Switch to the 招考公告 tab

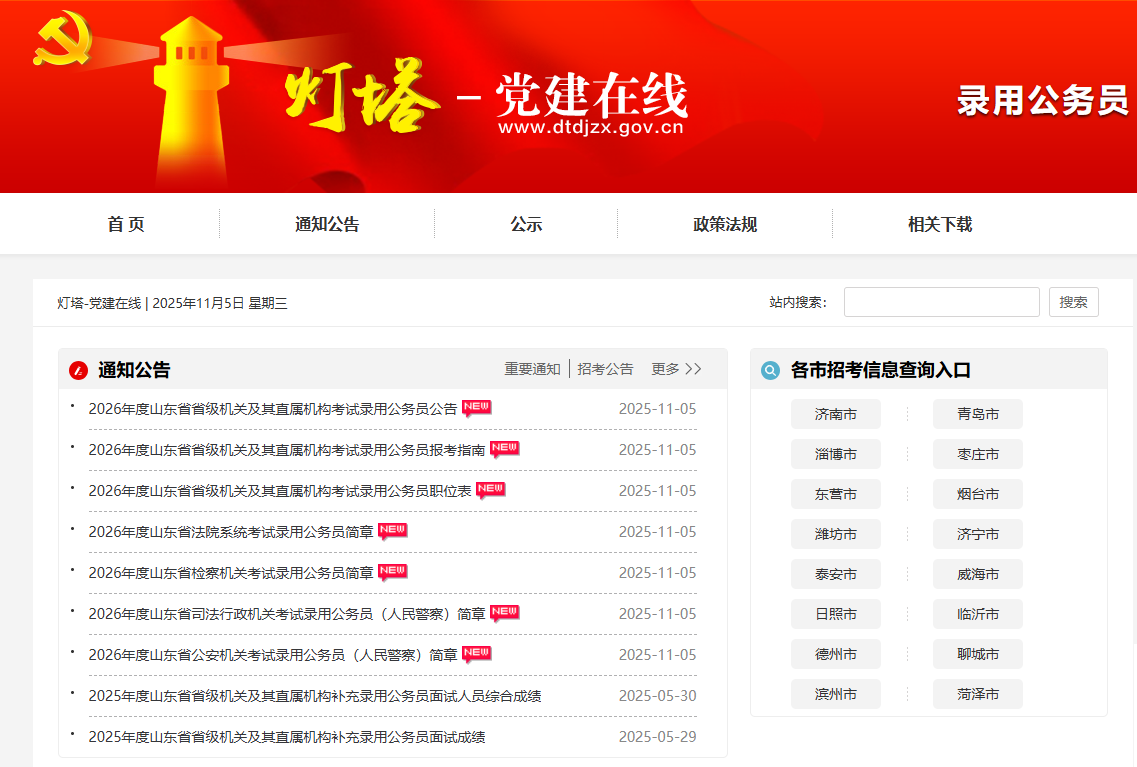click(605, 369)
